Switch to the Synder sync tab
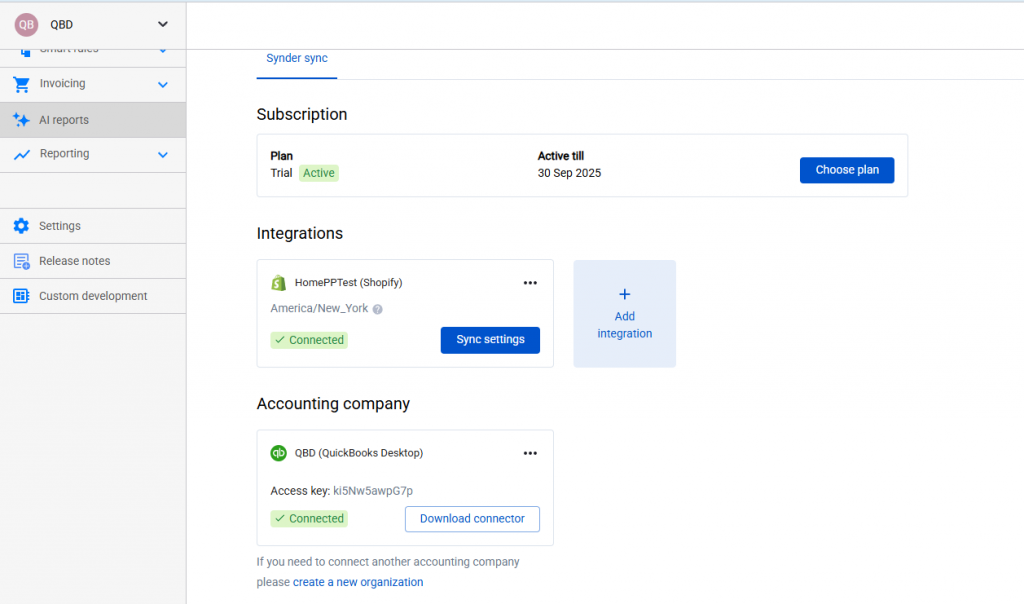The height and width of the screenshot is (604, 1024). coord(296,58)
